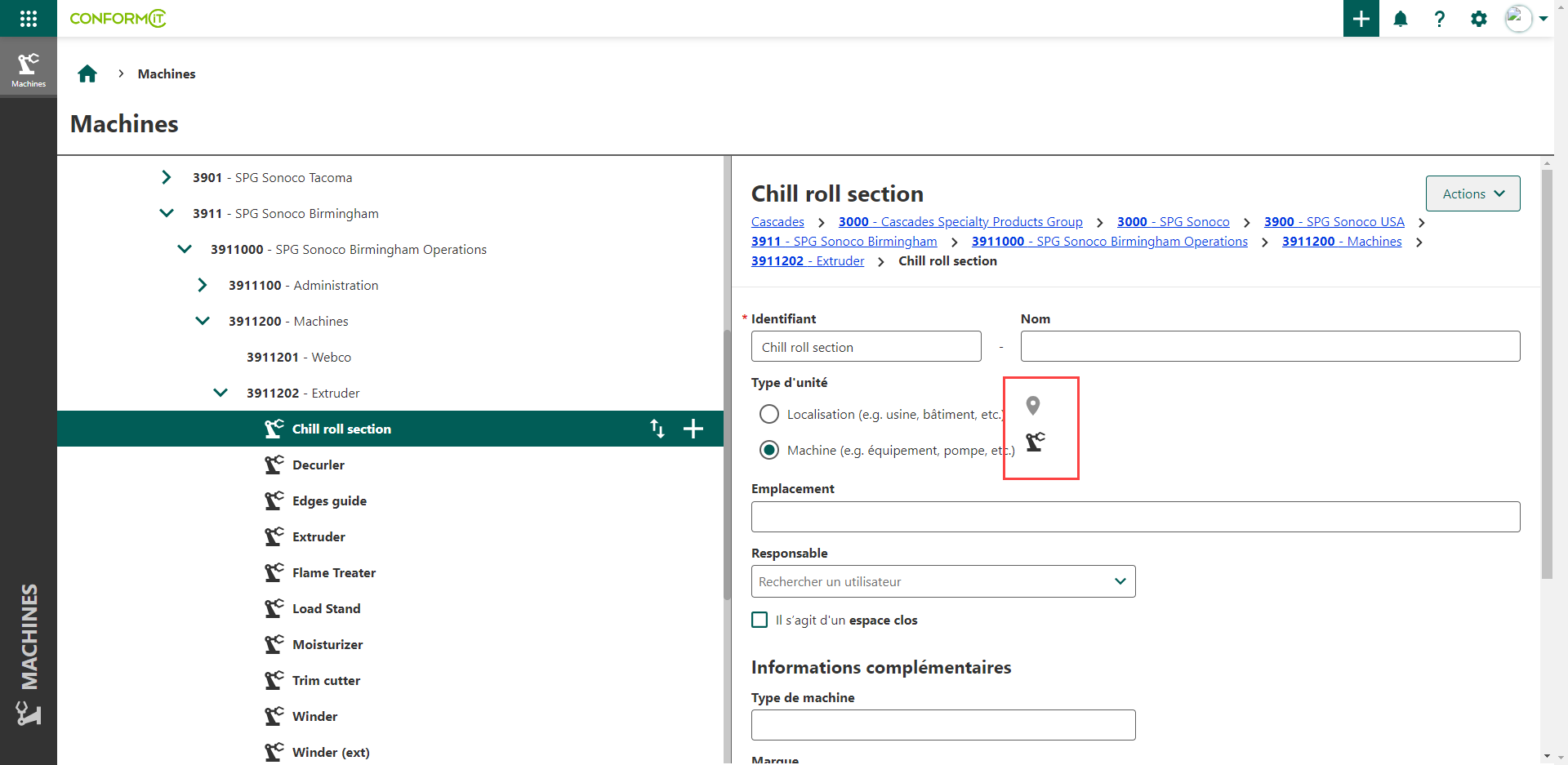The height and width of the screenshot is (765, 1568).
Task: Open 3911200 Machines breadcrumb link
Action: point(1342,242)
